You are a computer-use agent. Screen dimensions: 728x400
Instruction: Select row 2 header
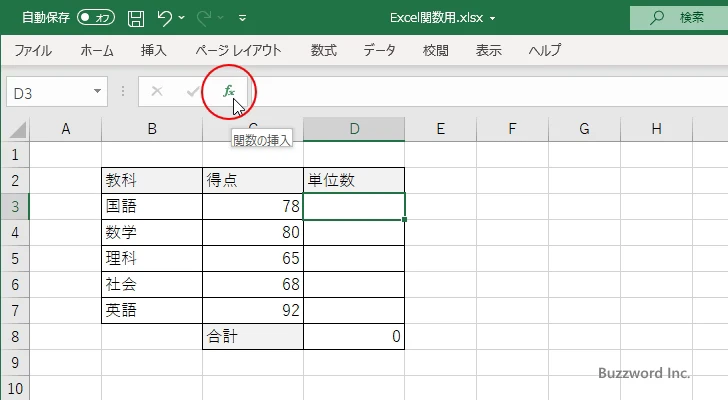[x=15, y=180]
